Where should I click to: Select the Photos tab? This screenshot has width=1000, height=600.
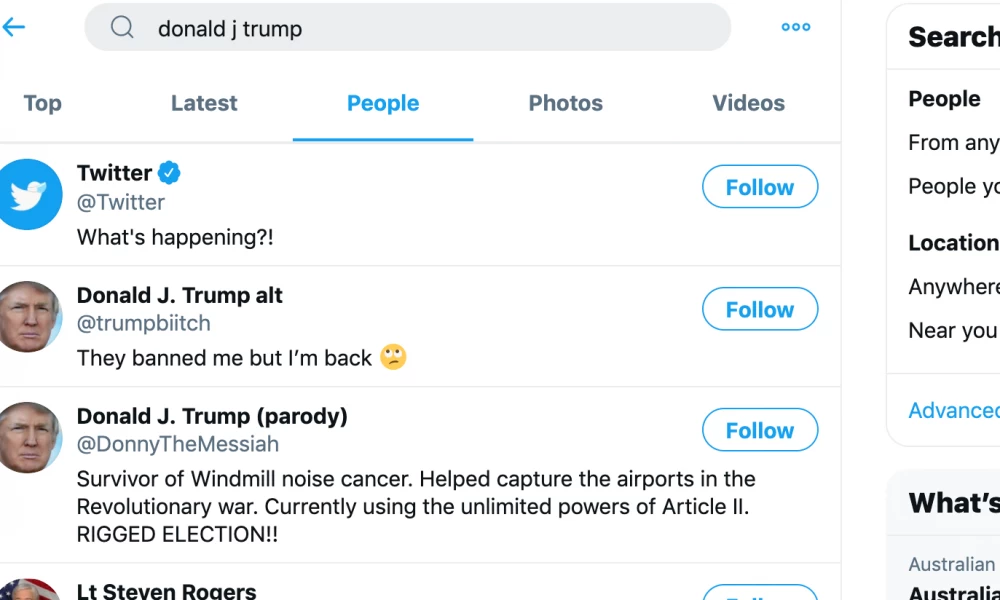click(x=566, y=103)
